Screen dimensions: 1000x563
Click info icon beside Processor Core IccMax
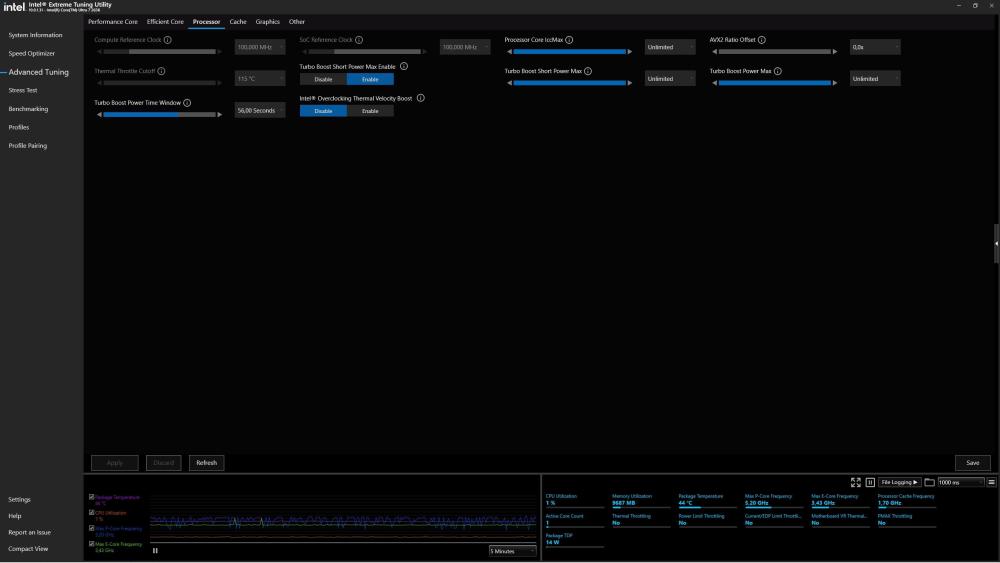click(x=570, y=40)
